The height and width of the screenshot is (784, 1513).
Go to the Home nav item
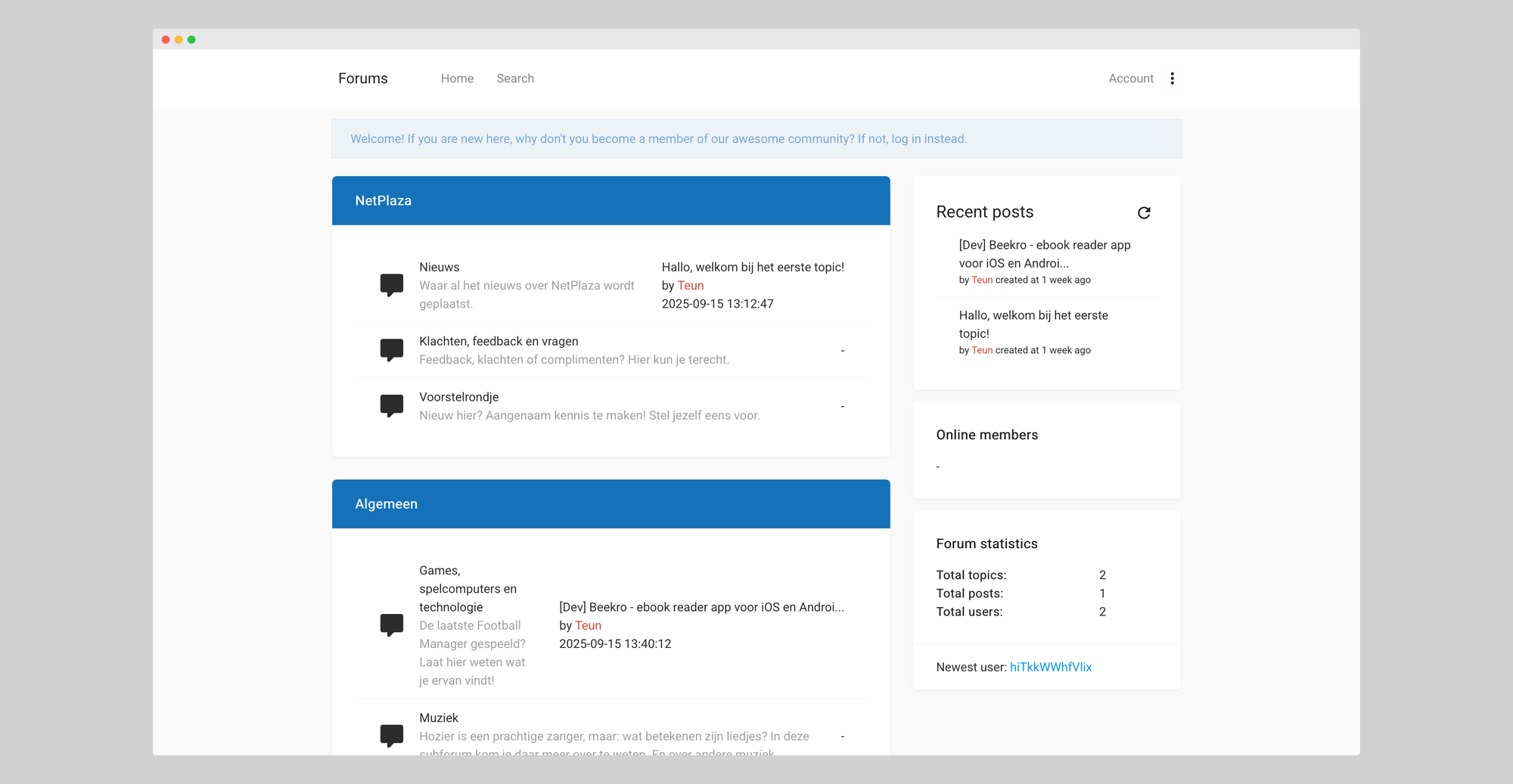457,79
